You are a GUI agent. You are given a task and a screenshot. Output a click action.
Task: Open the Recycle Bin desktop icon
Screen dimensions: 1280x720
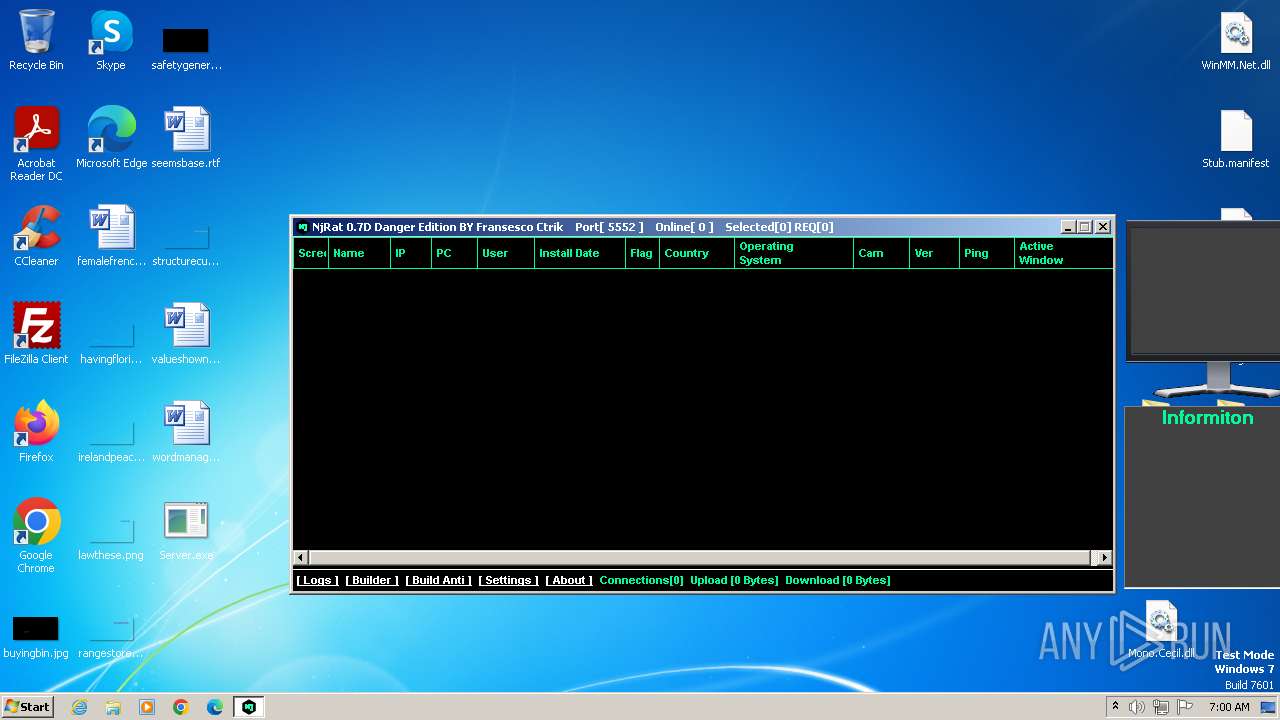click(36, 40)
